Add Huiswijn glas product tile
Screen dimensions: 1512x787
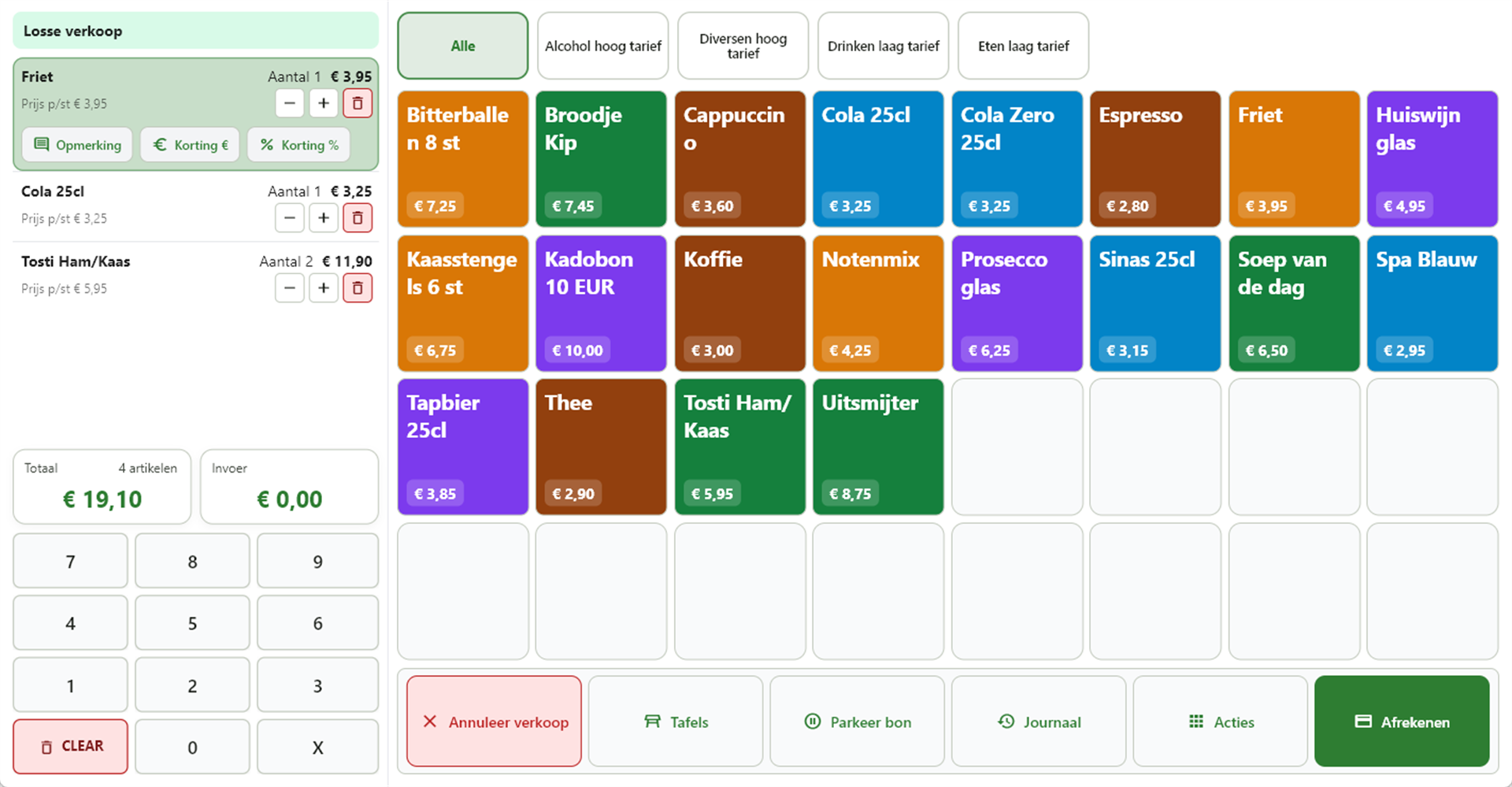(x=1432, y=159)
